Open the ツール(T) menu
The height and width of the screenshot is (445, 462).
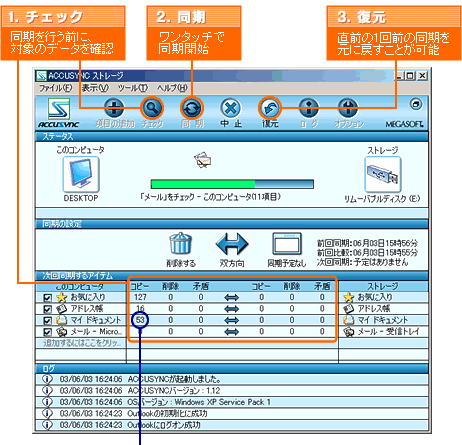click(133, 88)
